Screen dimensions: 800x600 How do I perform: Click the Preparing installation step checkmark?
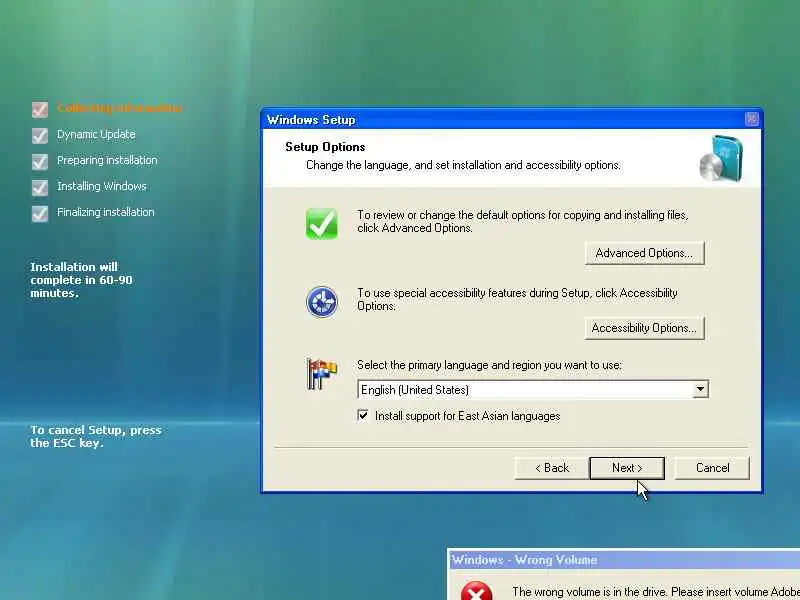point(40,161)
